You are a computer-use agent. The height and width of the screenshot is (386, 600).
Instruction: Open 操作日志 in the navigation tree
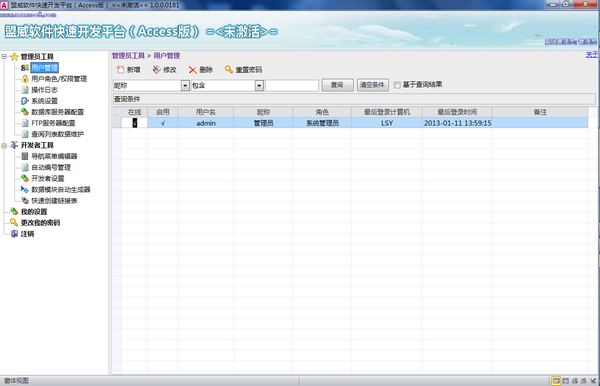pos(44,90)
